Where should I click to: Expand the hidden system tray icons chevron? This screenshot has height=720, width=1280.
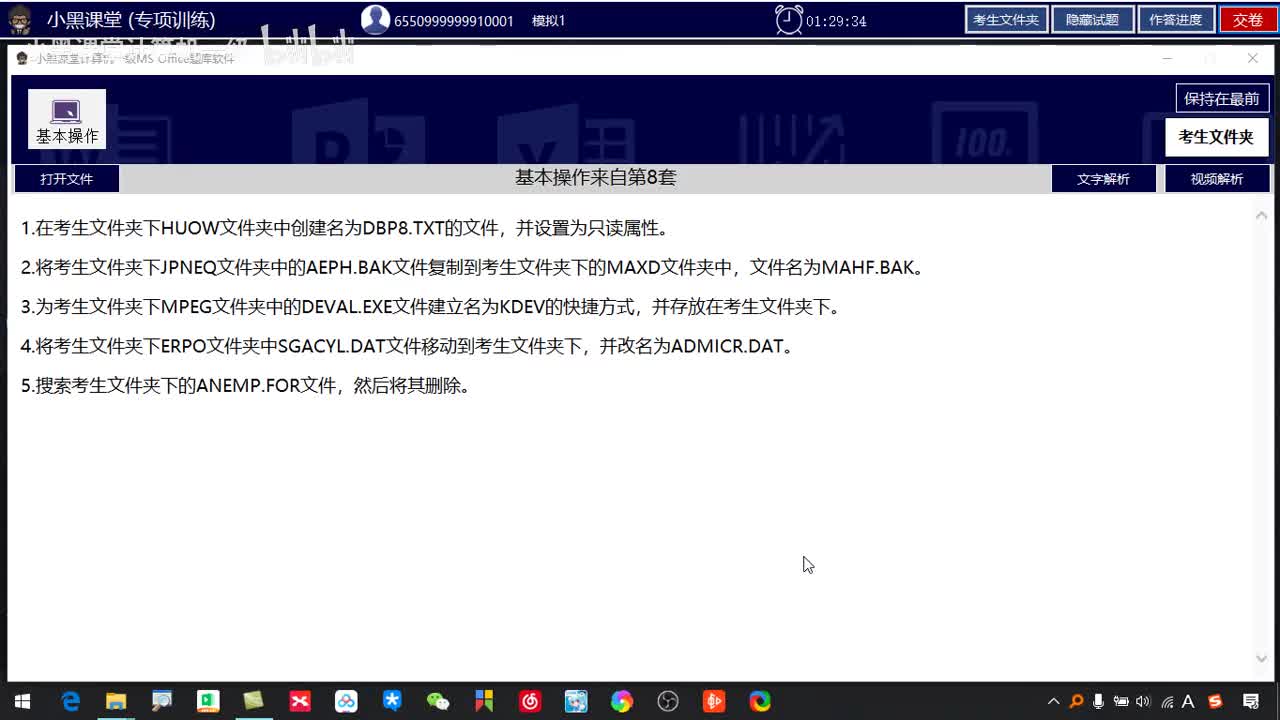[x=1053, y=701]
